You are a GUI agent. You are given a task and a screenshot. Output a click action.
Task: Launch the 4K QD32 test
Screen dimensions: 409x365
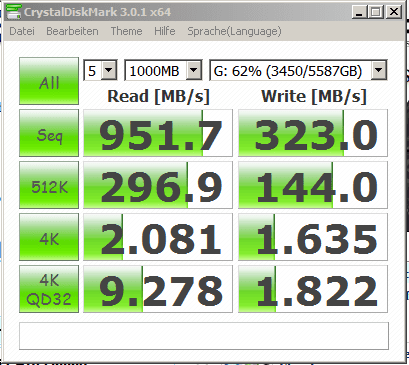(x=49, y=289)
